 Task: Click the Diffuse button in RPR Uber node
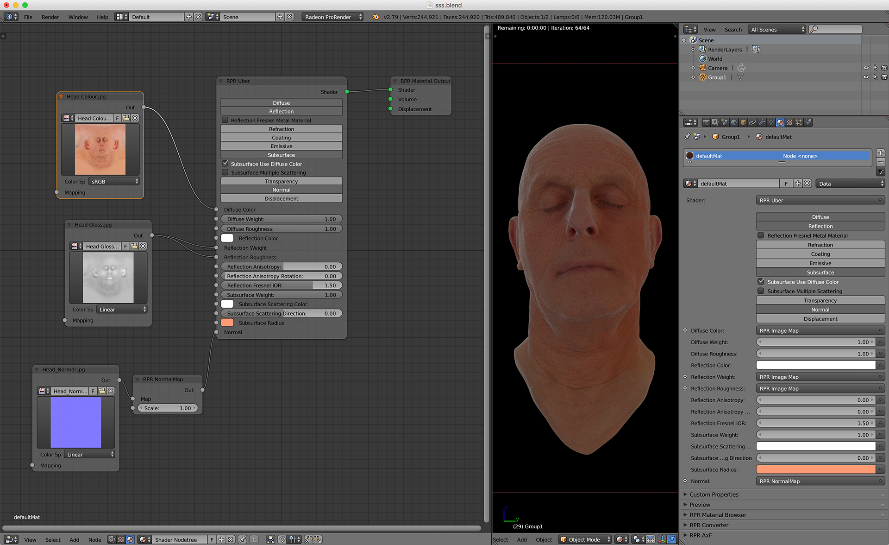pyautogui.click(x=281, y=103)
